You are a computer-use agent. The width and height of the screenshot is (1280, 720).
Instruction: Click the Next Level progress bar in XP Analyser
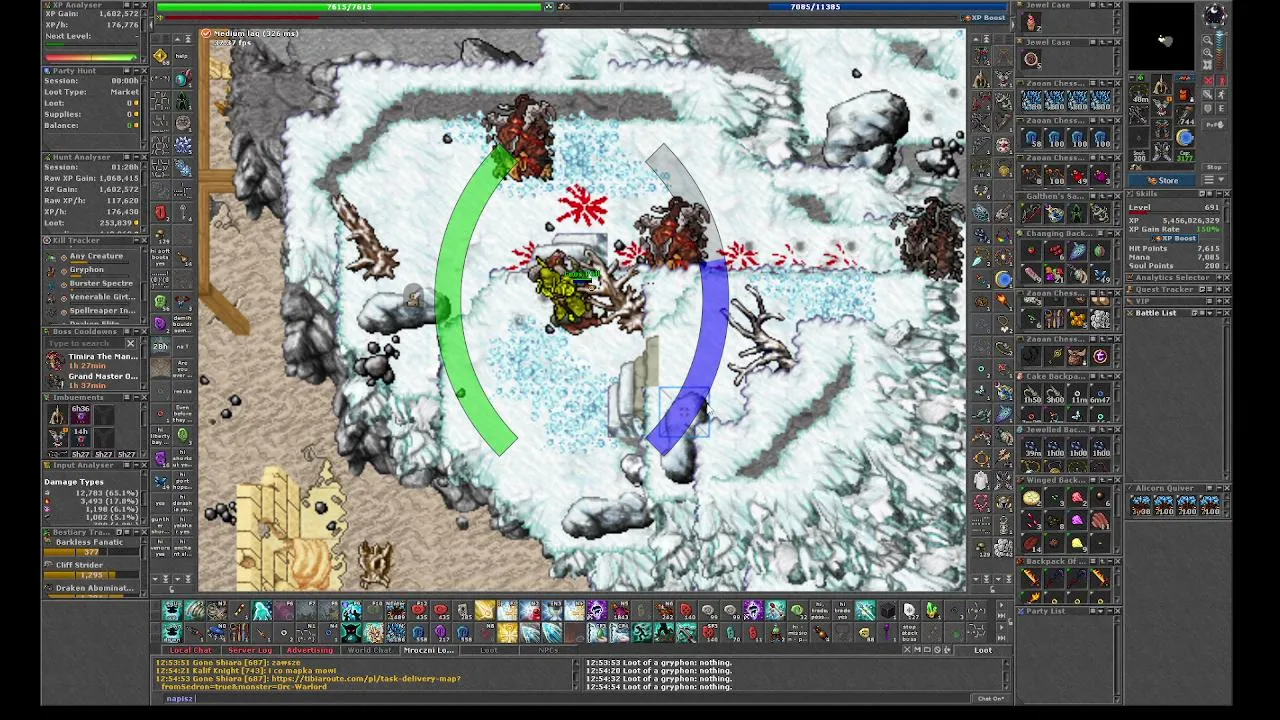click(92, 43)
